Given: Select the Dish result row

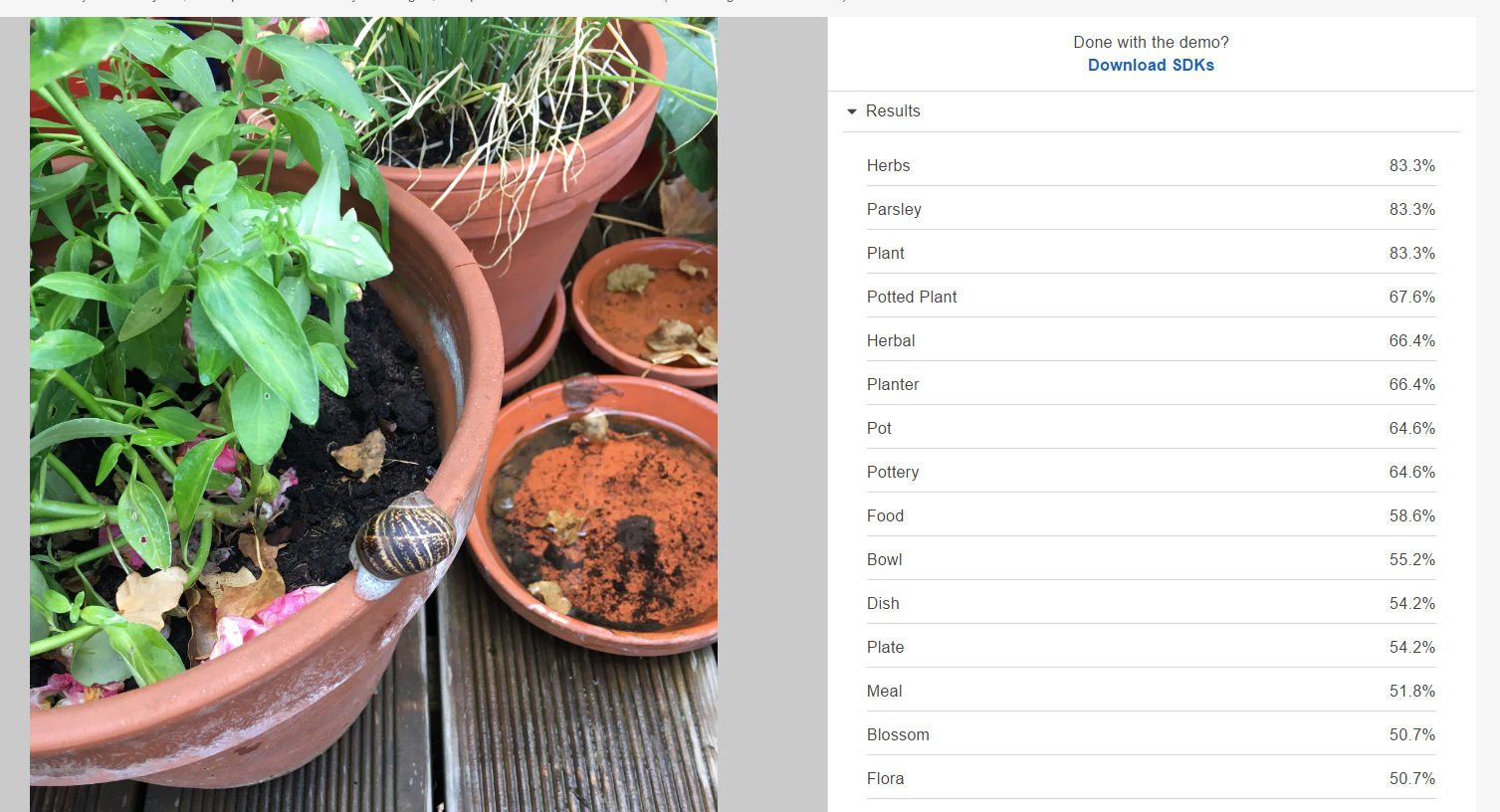Looking at the screenshot, I should point(1151,603).
